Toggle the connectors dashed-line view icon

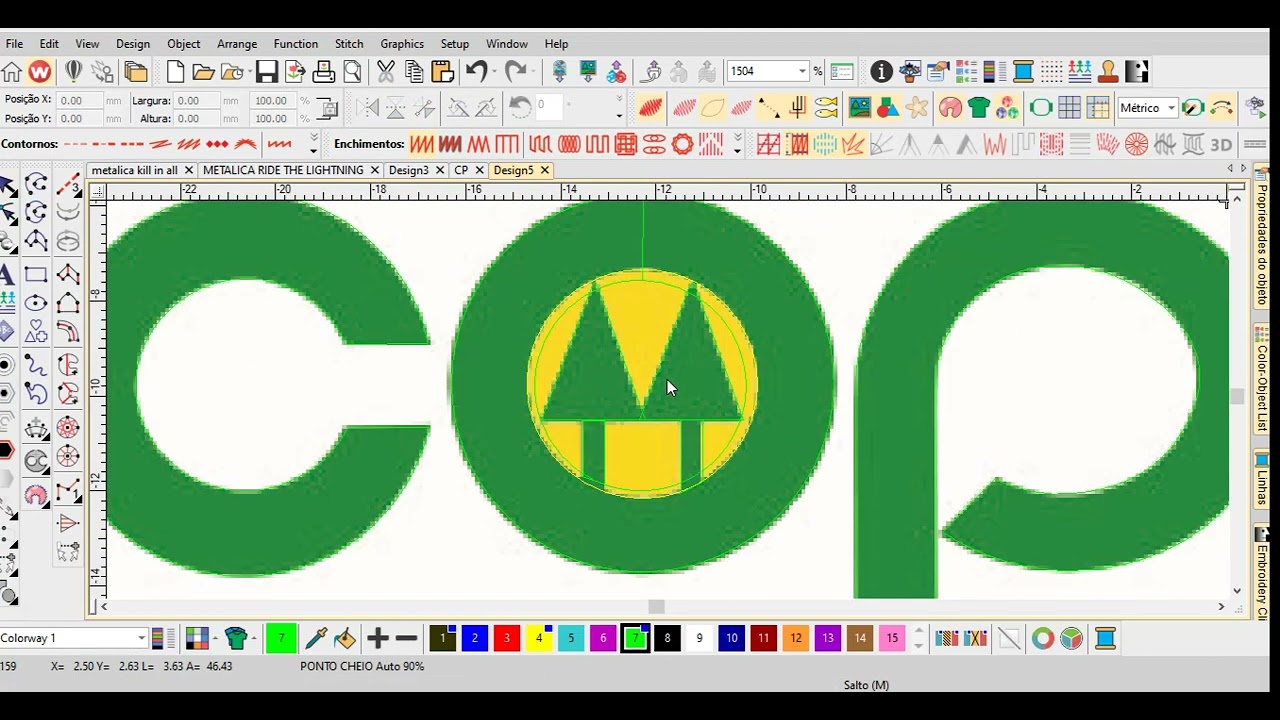coord(769,107)
